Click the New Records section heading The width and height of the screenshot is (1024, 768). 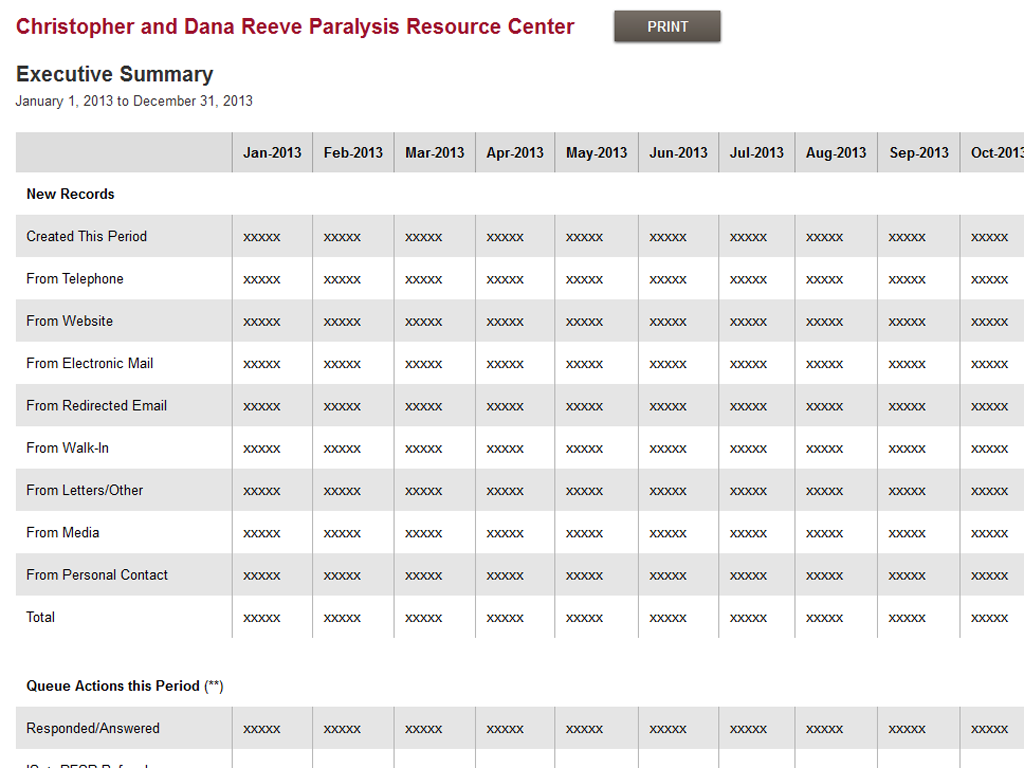point(70,194)
